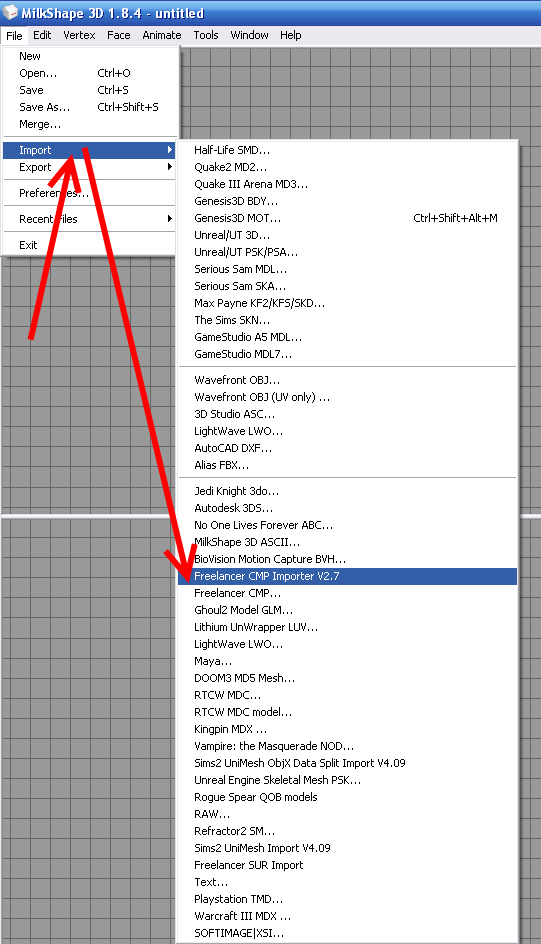Open the Vertex menu
This screenshot has width=541, height=944.
pyautogui.click(x=79, y=35)
